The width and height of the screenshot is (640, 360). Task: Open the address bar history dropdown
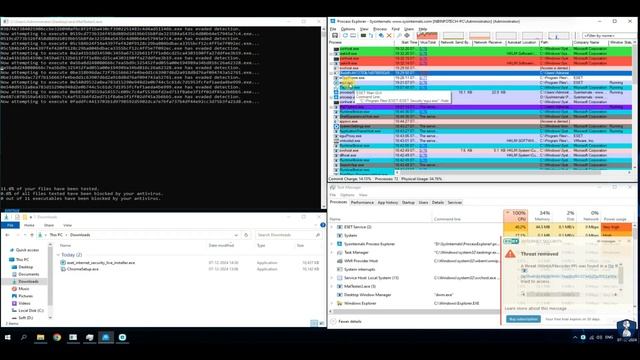coord(236,235)
